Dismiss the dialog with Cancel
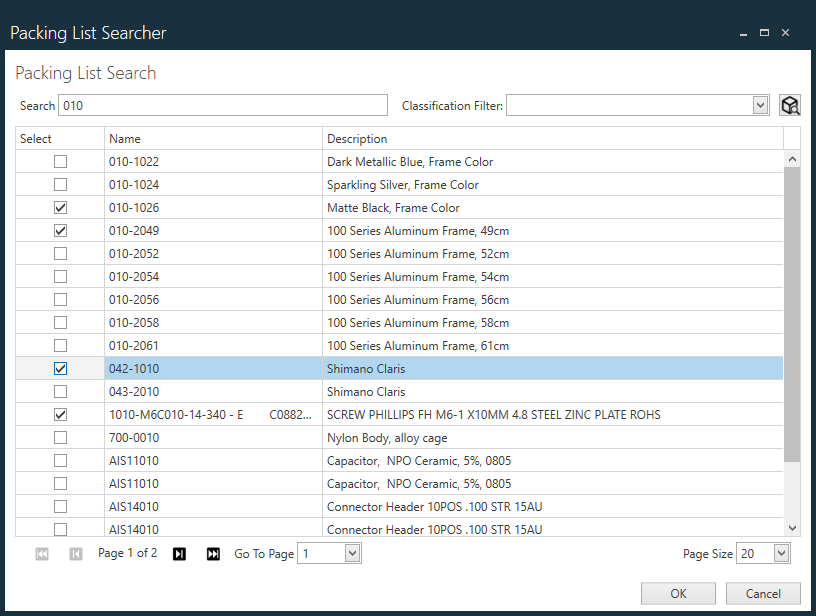This screenshot has height=616, width=816. point(763,593)
